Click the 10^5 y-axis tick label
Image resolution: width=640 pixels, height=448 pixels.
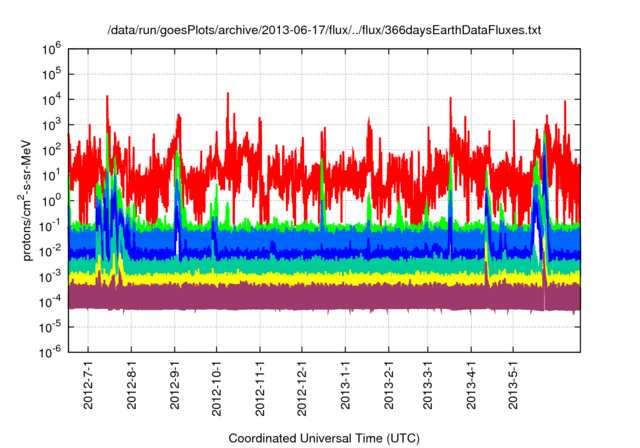pos(51,74)
